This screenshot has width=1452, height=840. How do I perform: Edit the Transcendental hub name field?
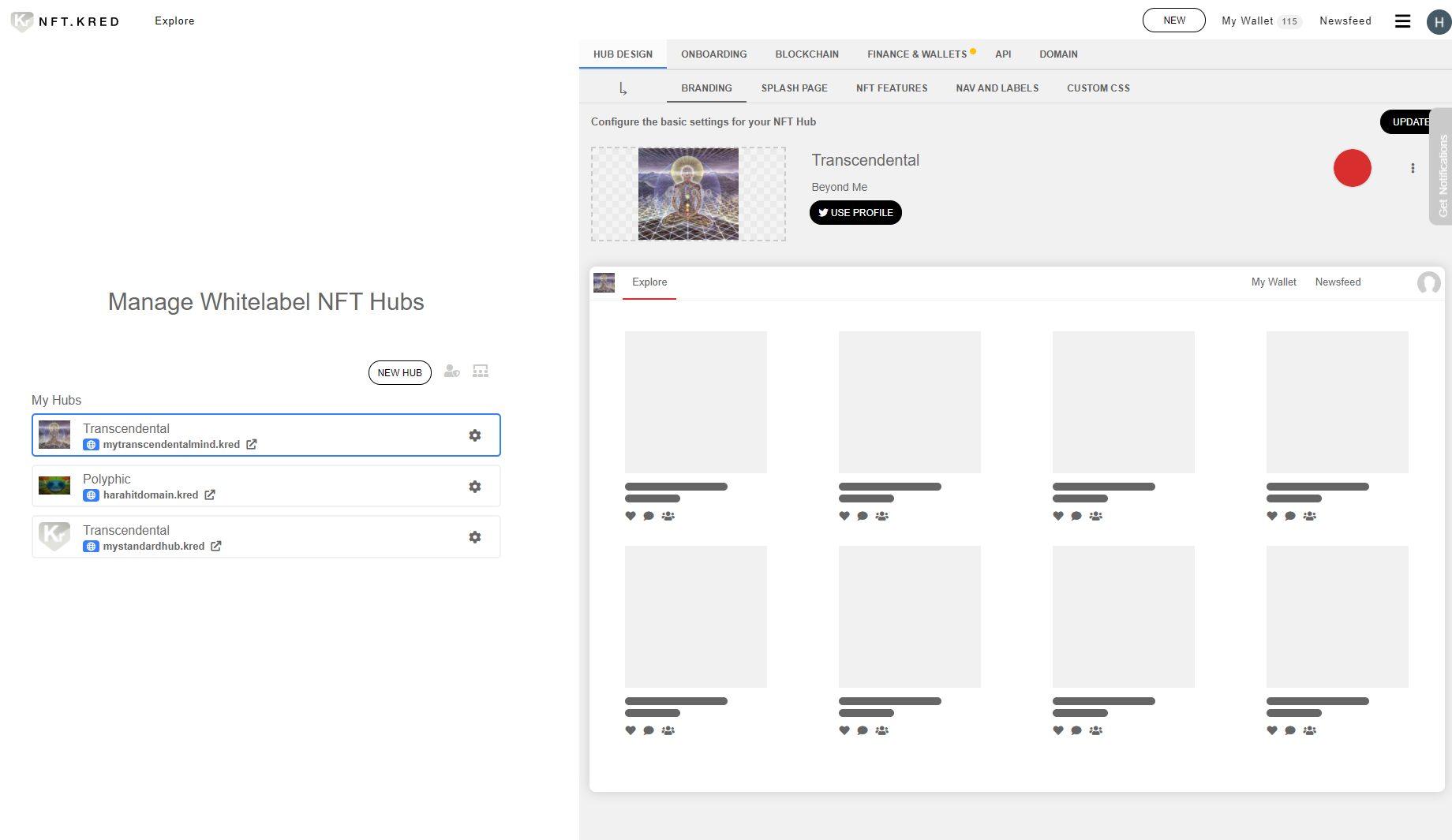(865, 160)
